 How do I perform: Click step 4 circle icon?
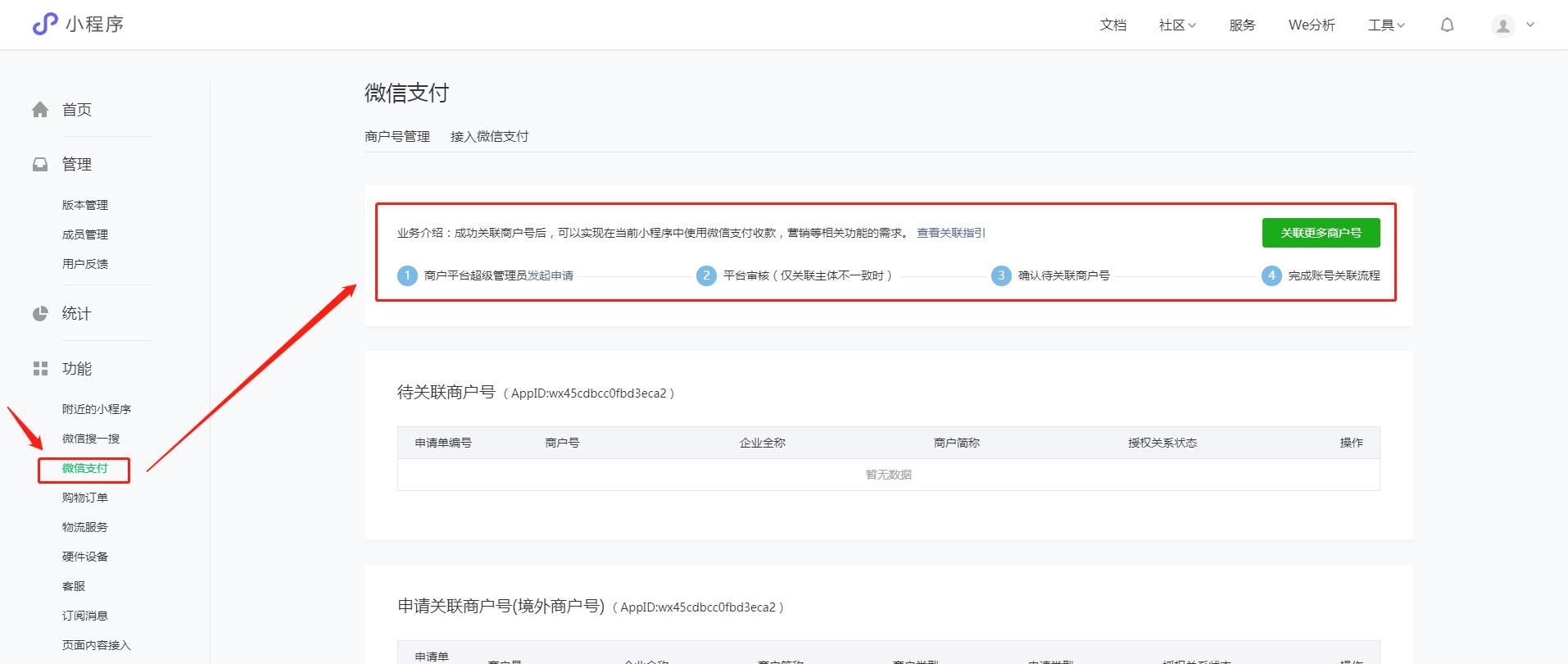pos(1271,275)
